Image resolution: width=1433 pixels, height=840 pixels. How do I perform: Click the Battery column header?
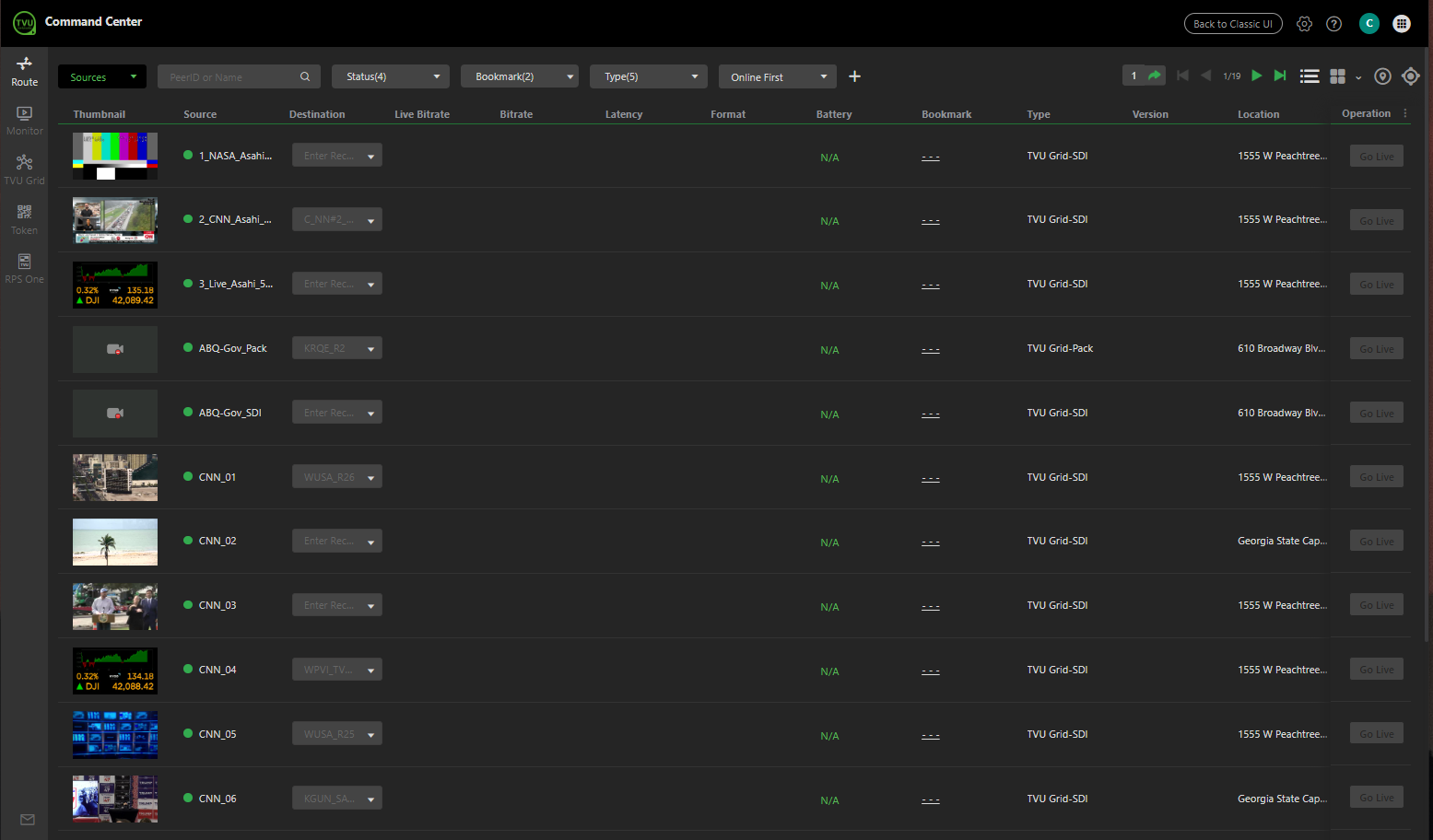tap(834, 114)
